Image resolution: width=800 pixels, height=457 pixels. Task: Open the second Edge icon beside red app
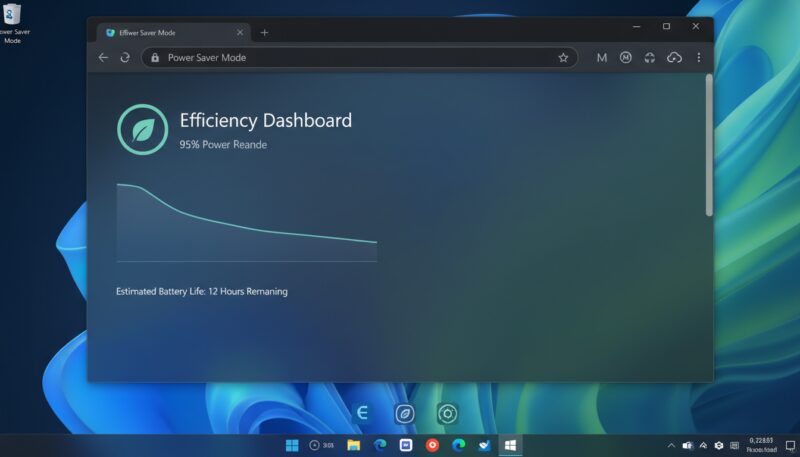(458, 445)
